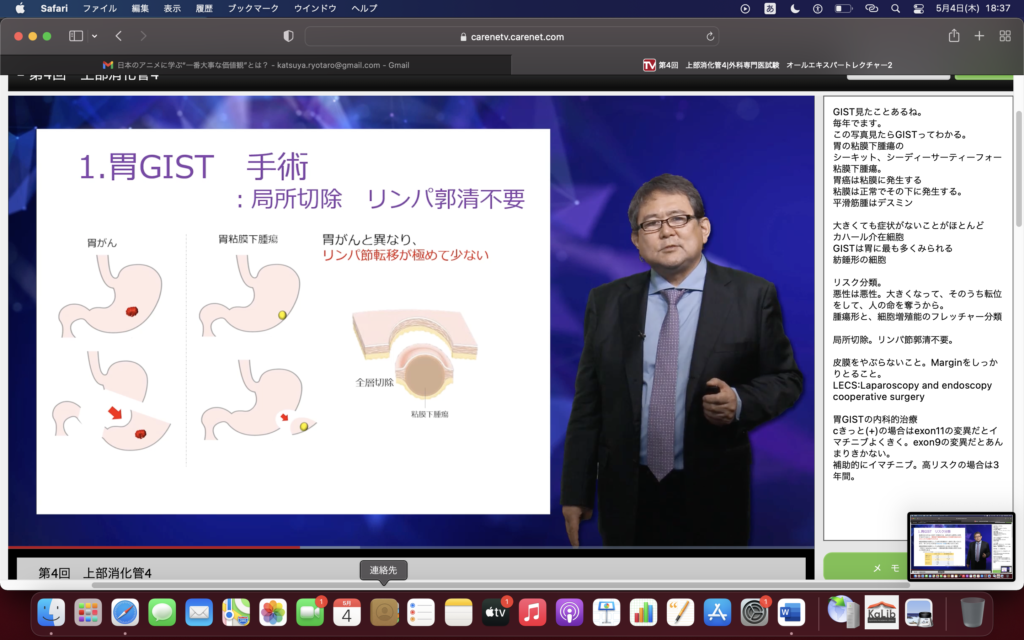Click inside the memo notes text area
Screen dimensions: 1024x640
917,320
